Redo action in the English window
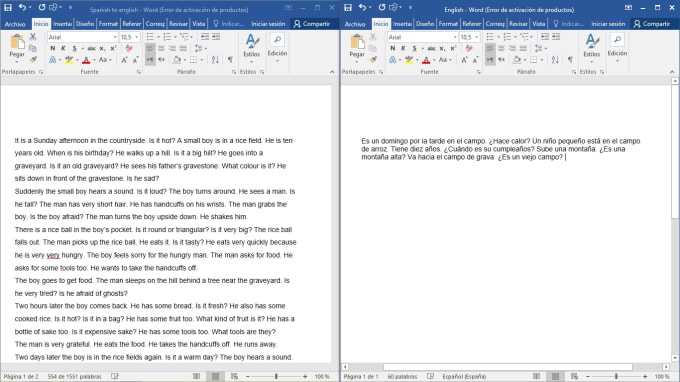This screenshot has height=382, width=680. 382,7
